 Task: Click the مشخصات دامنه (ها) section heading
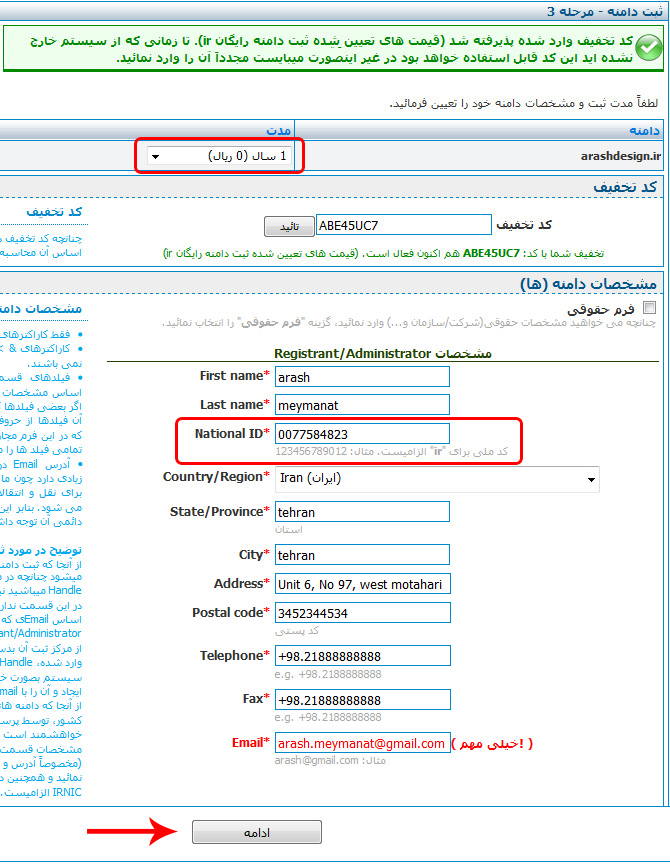(588, 284)
